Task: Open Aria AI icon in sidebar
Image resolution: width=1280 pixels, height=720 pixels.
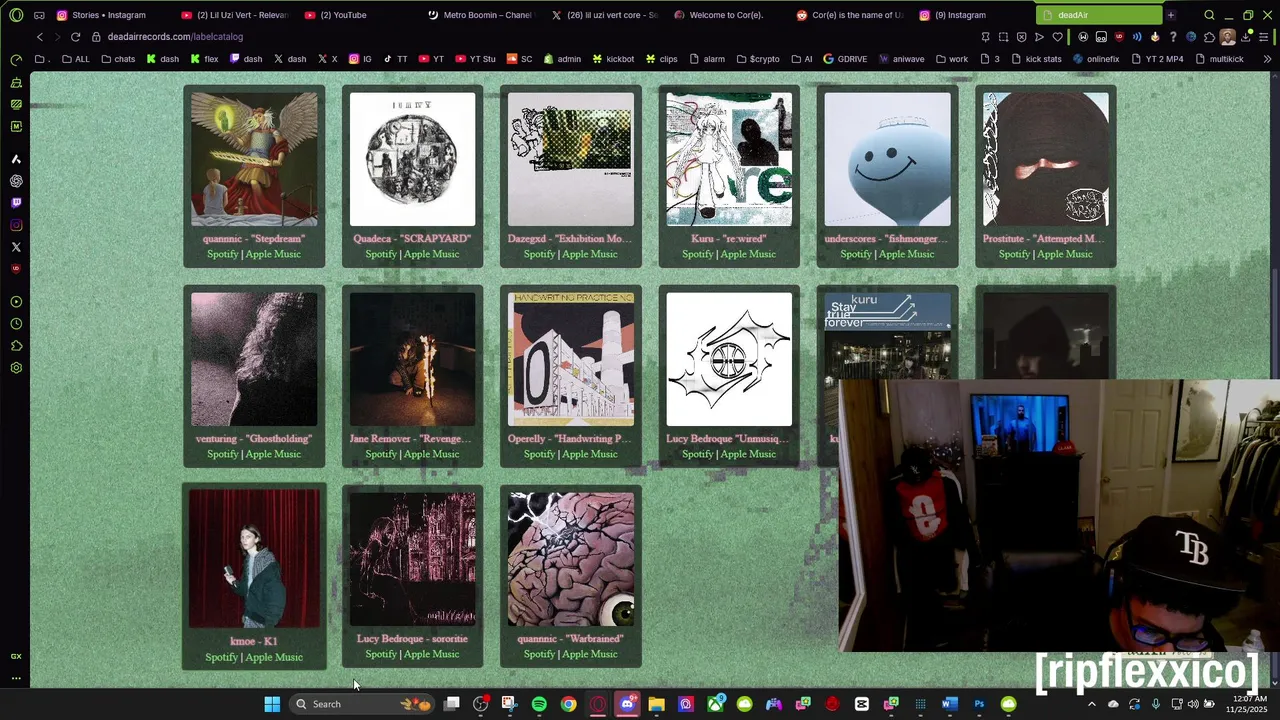Action: pos(16,159)
